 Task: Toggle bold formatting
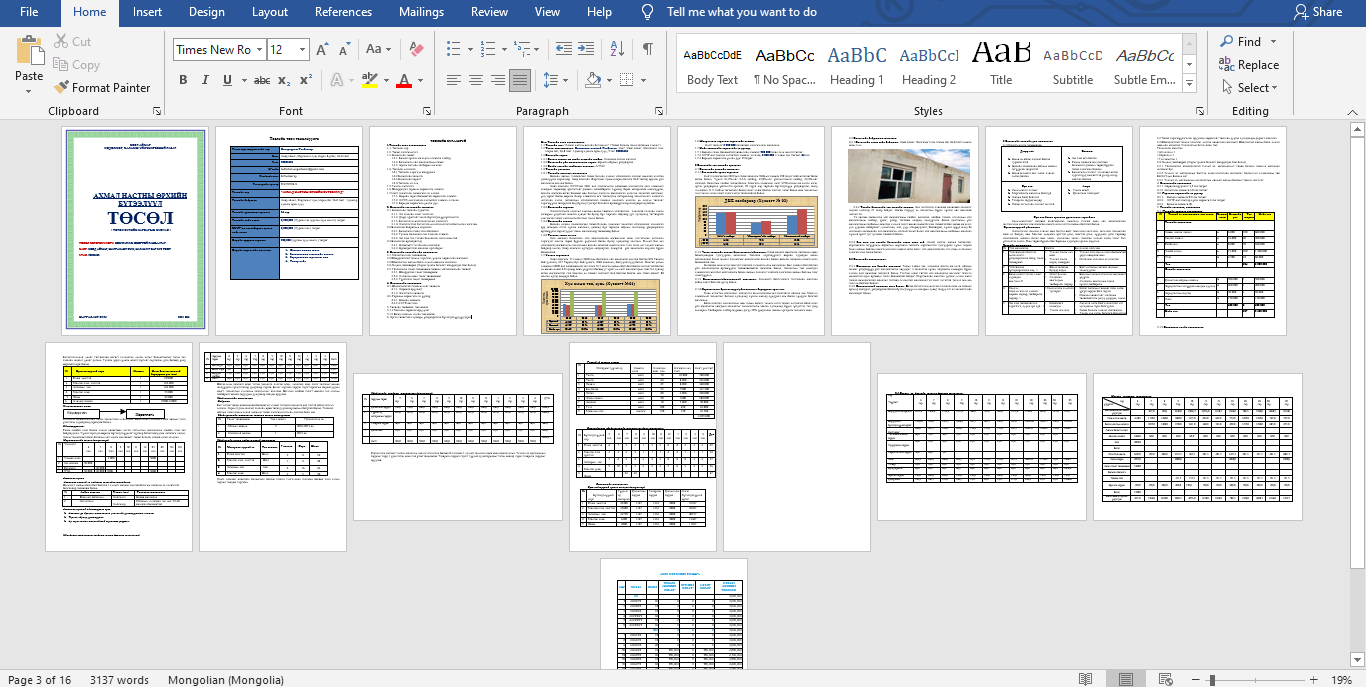click(183, 80)
